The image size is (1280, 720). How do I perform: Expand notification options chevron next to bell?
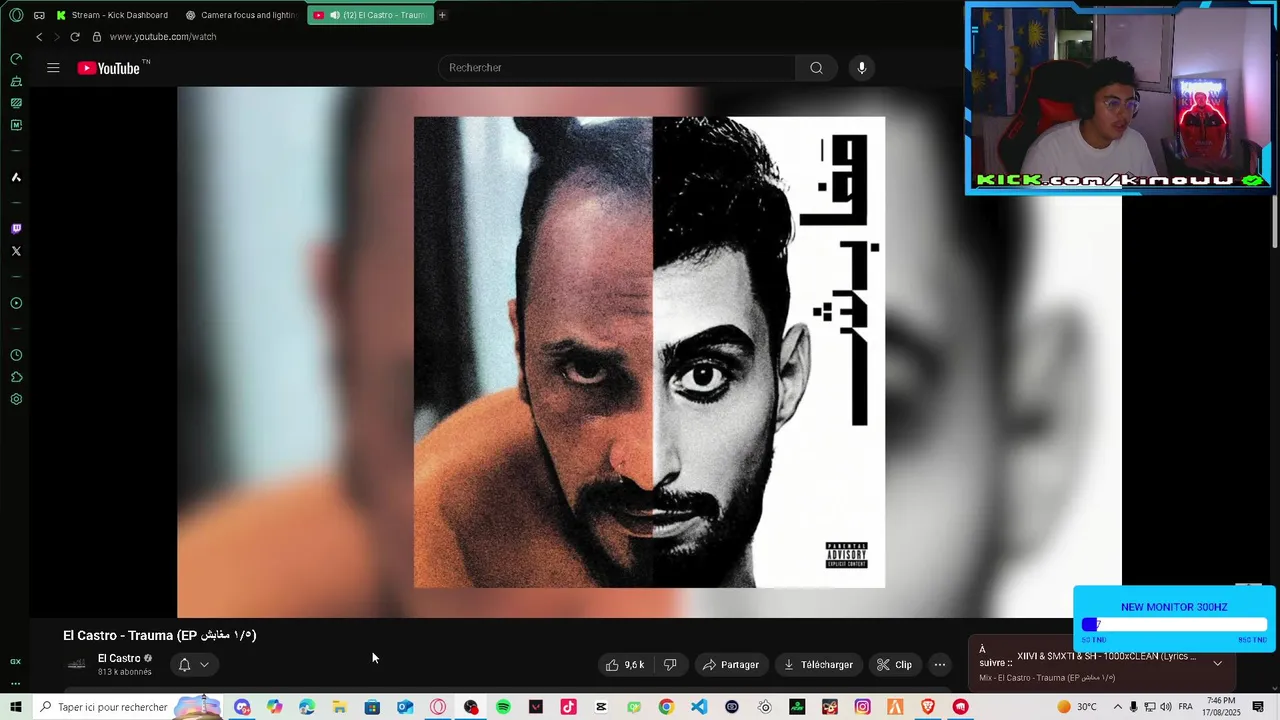point(204,664)
